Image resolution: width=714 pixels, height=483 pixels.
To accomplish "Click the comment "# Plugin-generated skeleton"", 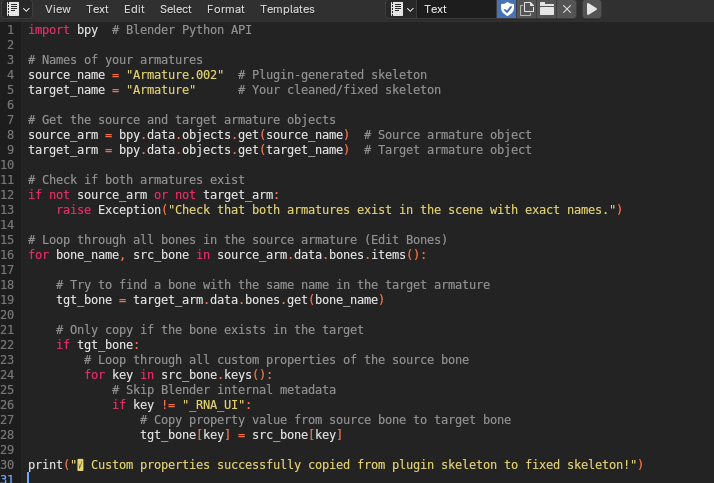I will pos(332,75).
